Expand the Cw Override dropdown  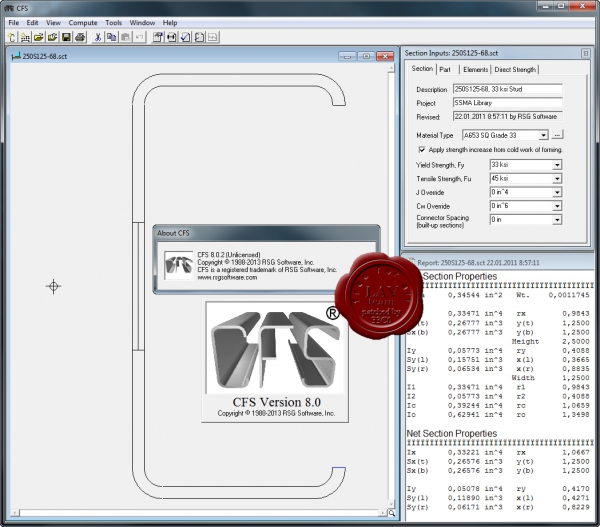coord(557,206)
